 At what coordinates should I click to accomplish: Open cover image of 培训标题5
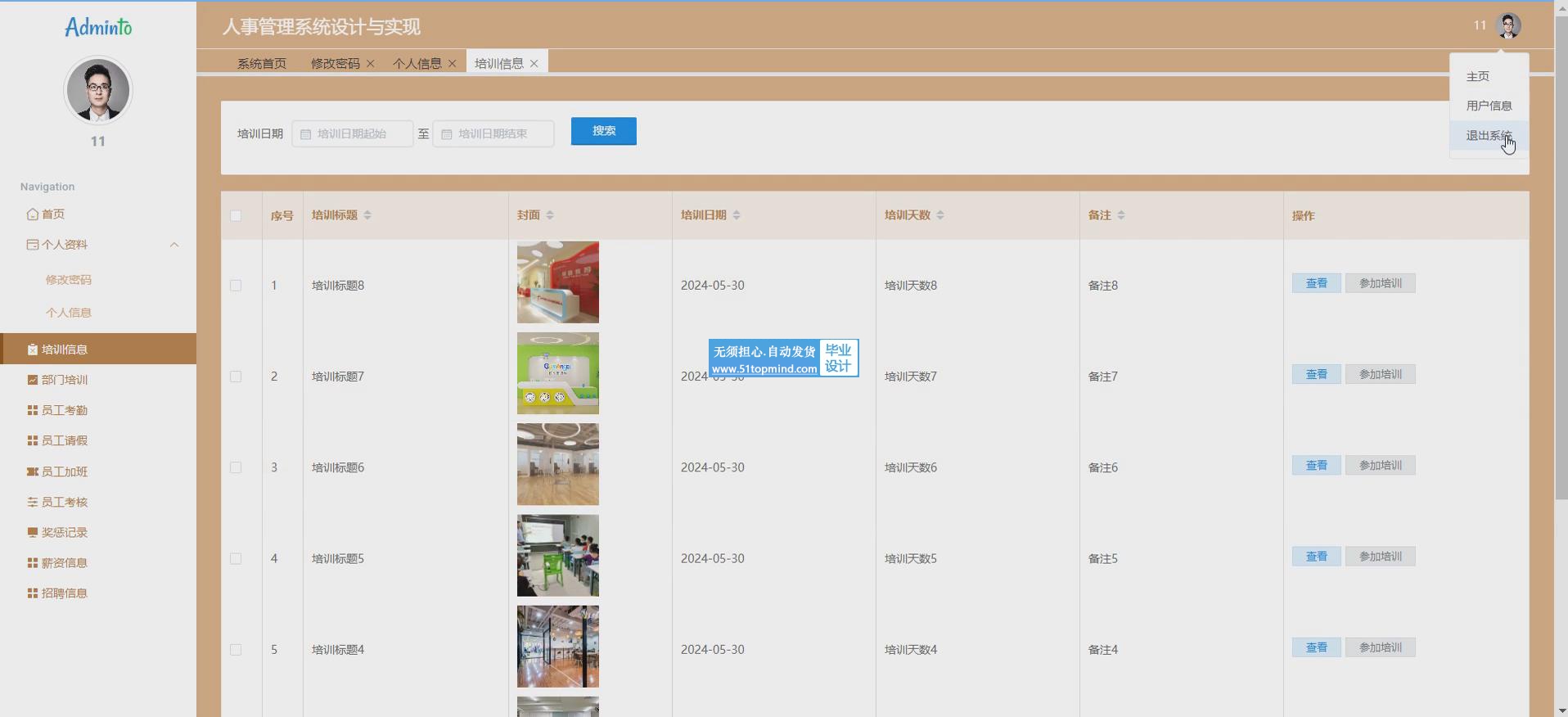(x=558, y=556)
